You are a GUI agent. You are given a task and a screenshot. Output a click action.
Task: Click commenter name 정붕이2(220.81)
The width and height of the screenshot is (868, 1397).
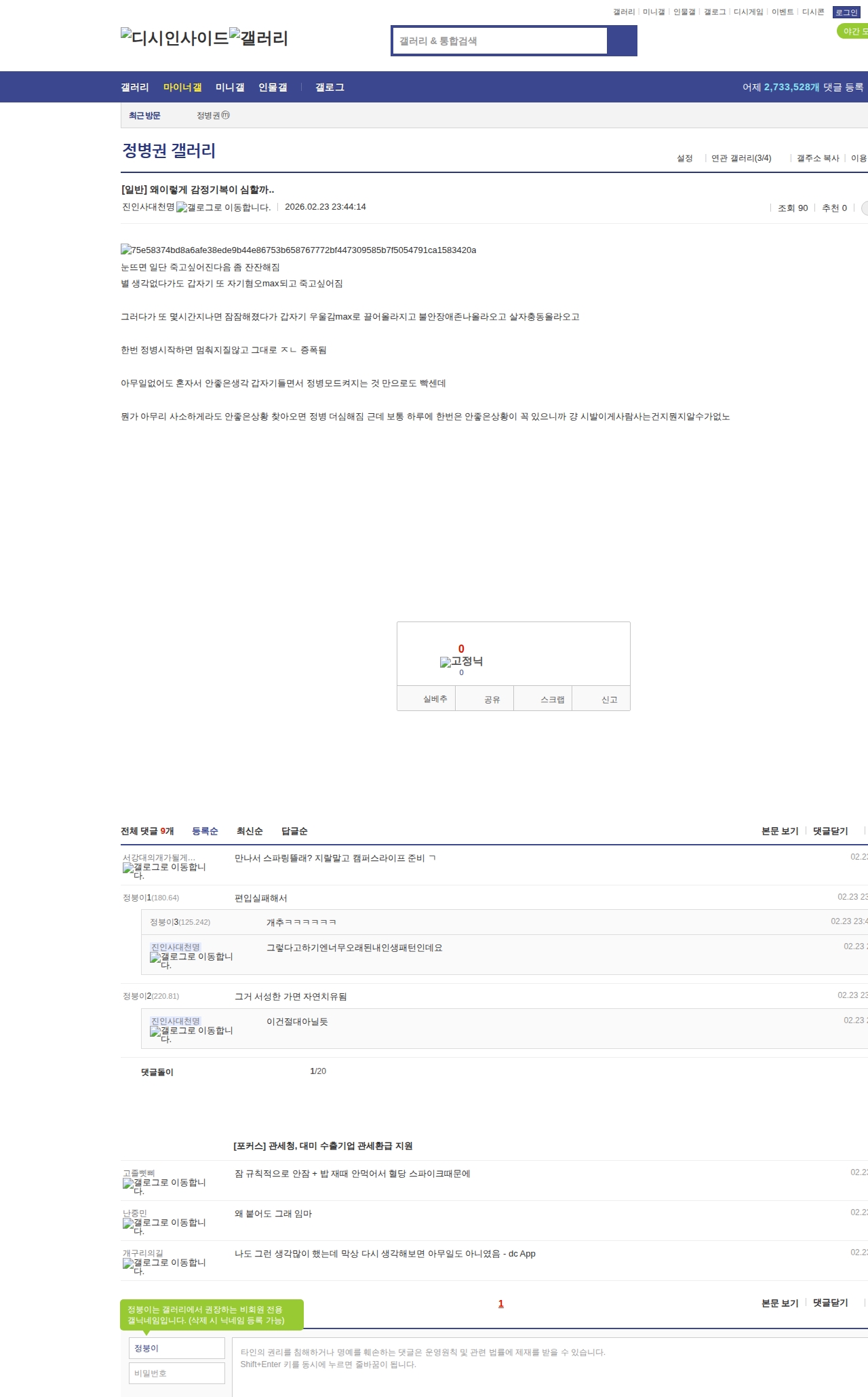click(x=151, y=996)
